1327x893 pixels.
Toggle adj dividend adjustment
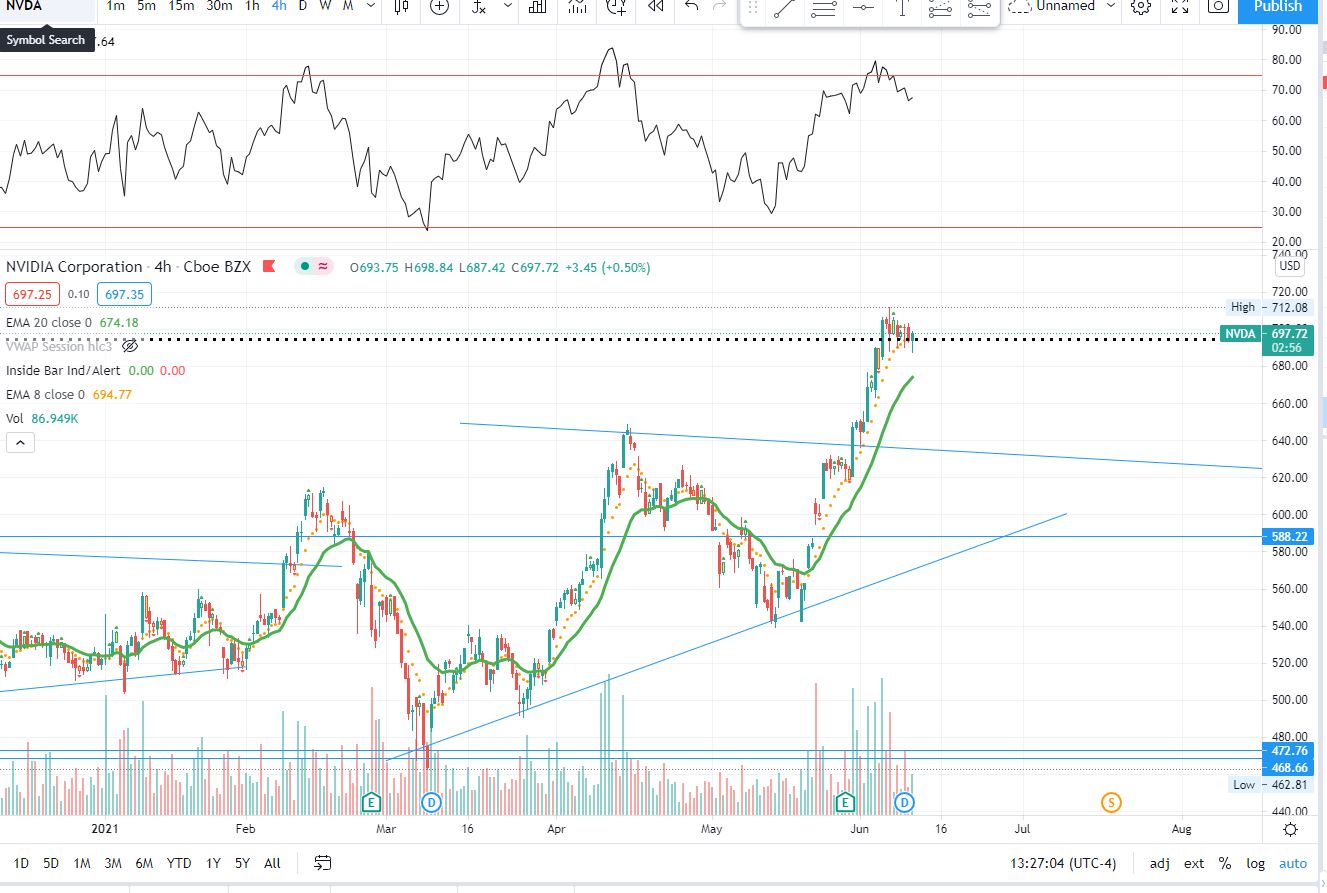coord(1159,863)
